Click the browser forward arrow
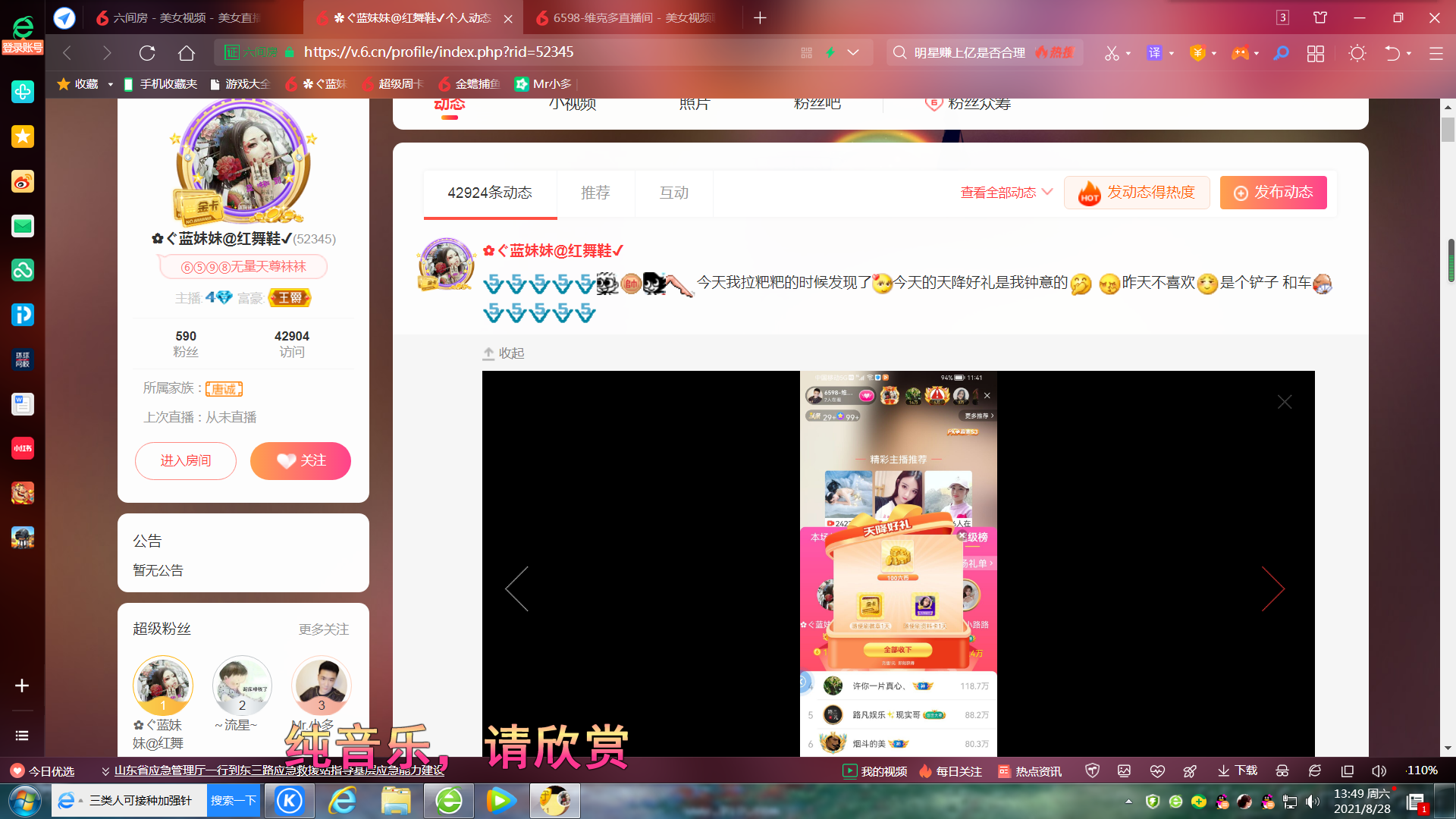Screen dimensions: 1456x819 coord(107,53)
